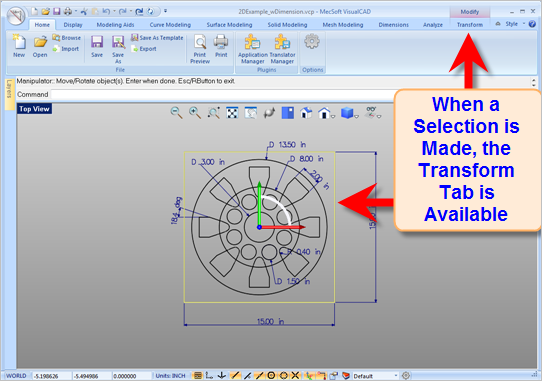Toggle the endpoint snap line icon
The width and height of the screenshot is (542, 381).
click(x=235, y=375)
